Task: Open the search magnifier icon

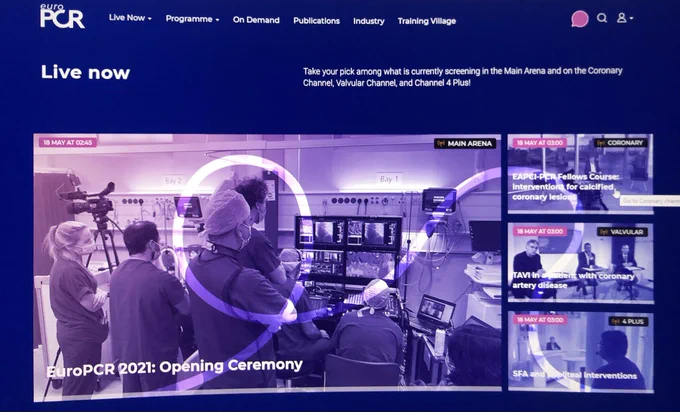Action: click(602, 18)
